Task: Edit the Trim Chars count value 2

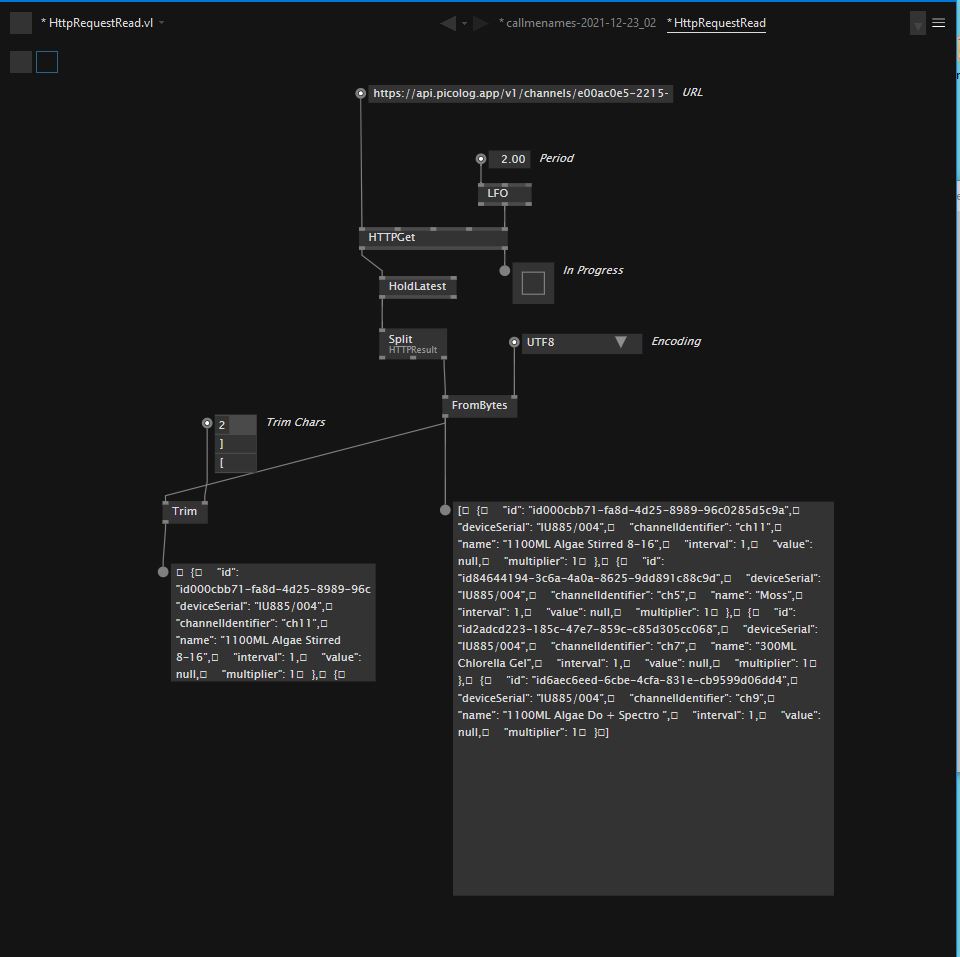Action: pyautogui.click(x=235, y=425)
